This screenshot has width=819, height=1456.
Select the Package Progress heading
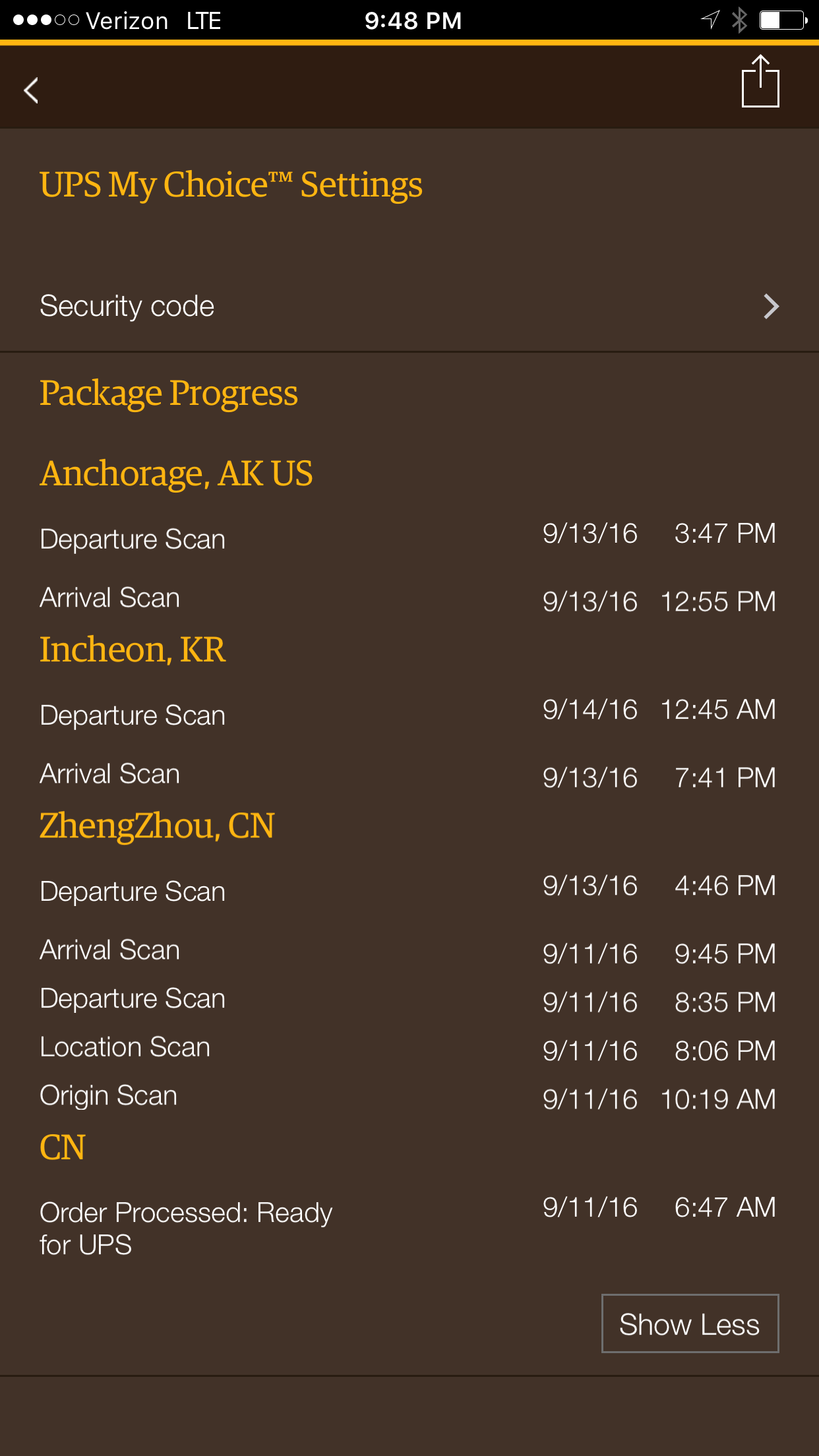169,394
